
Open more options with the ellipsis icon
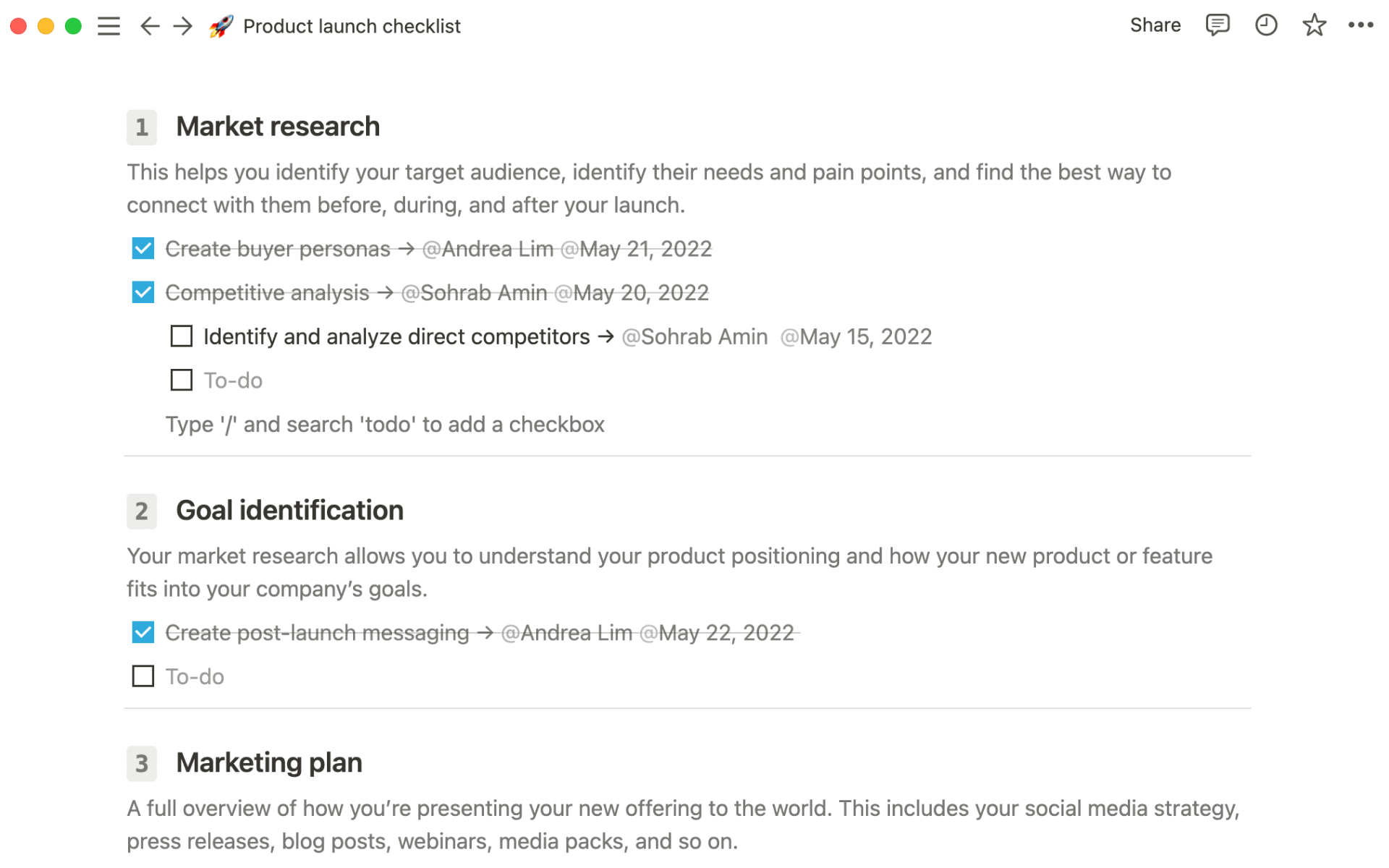[1362, 25]
